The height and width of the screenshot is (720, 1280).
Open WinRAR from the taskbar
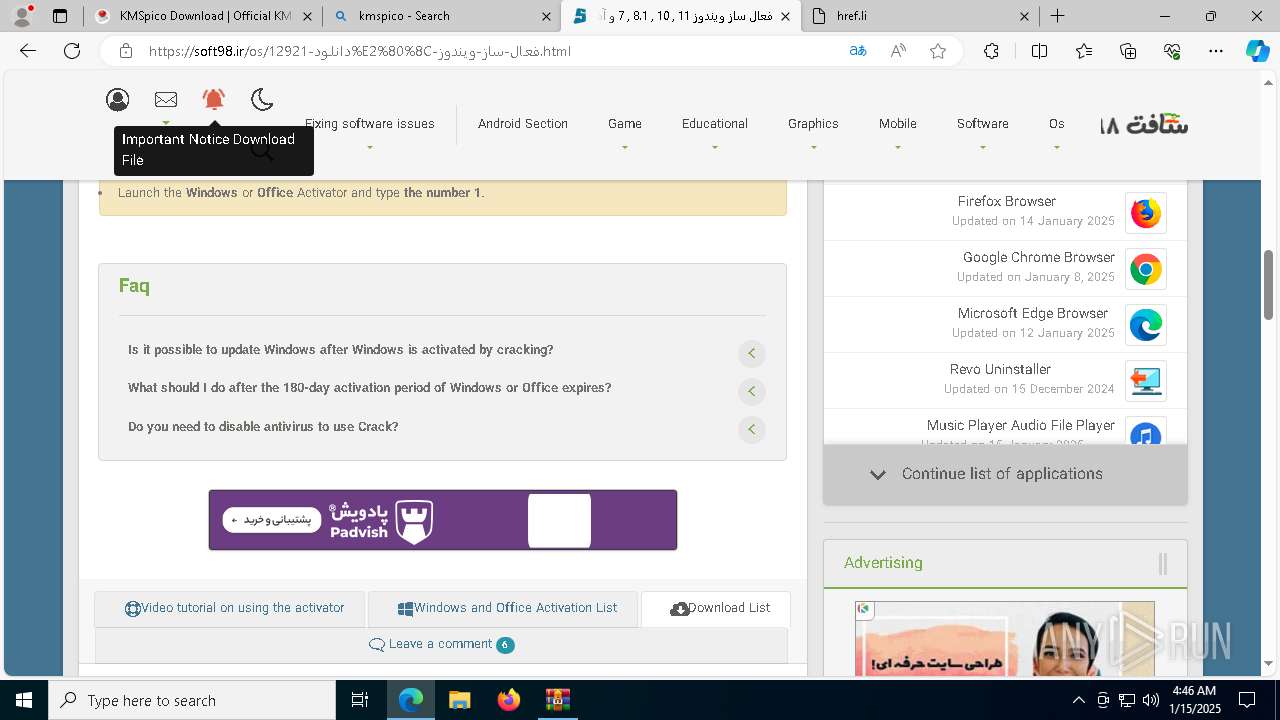click(x=557, y=700)
